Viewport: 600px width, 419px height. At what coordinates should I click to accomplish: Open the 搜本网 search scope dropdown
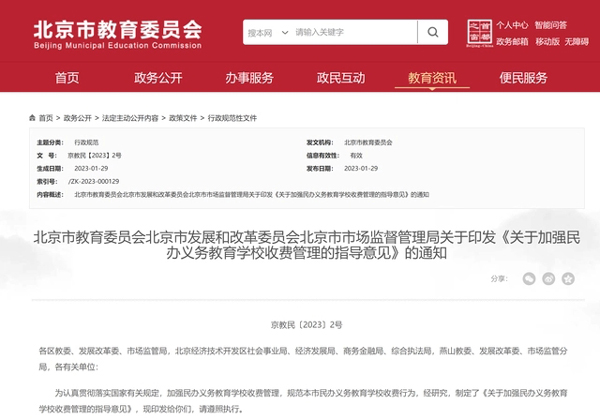click(x=267, y=33)
